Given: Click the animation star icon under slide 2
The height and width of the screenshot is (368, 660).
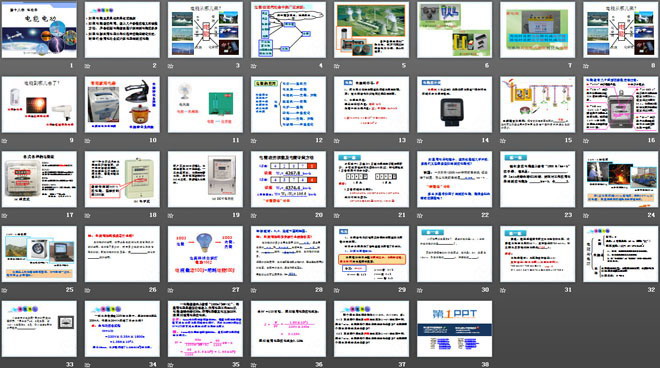Looking at the screenshot, I should 88,66.
